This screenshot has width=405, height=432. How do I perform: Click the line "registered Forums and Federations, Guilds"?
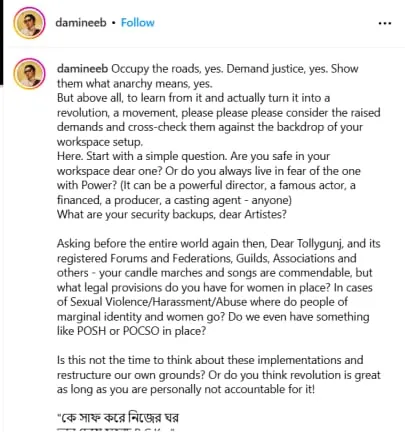coord(207,258)
